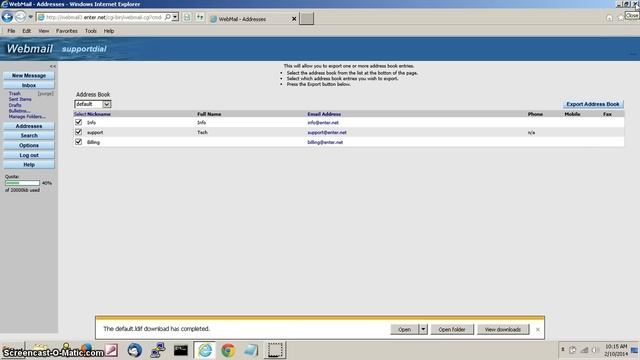Go back with the browser Back arrow
640x360 pixels.
(7, 17)
